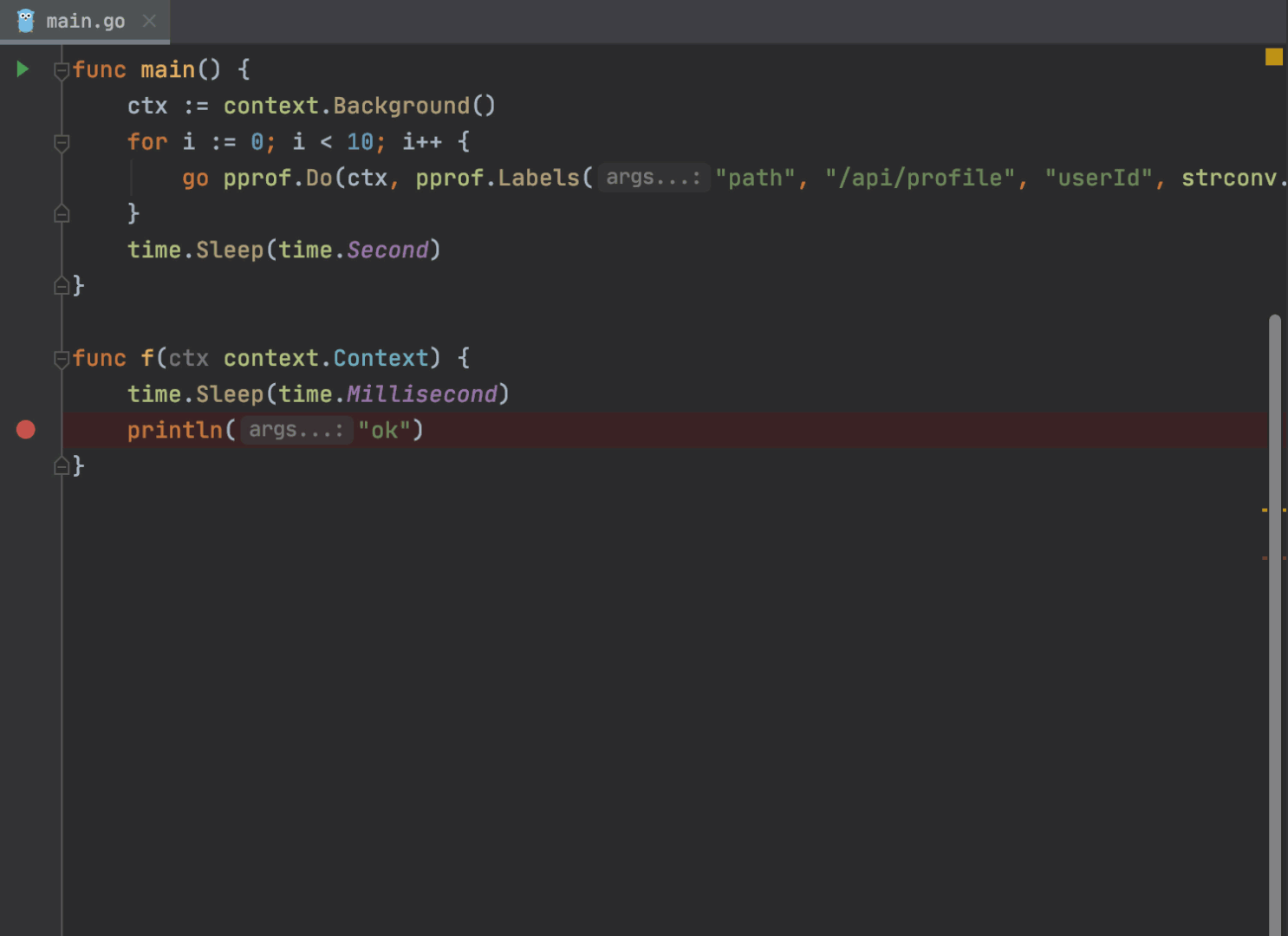Click the "ok" string literal

click(384, 430)
